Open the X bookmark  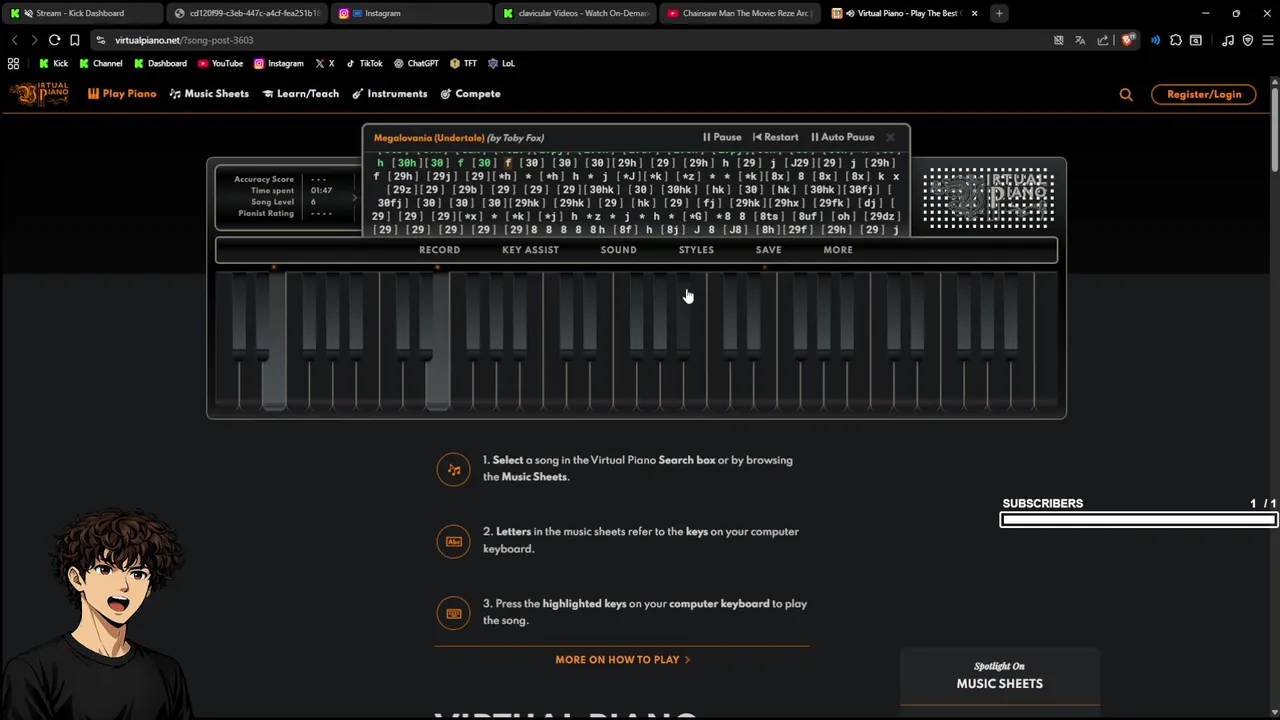(x=324, y=63)
